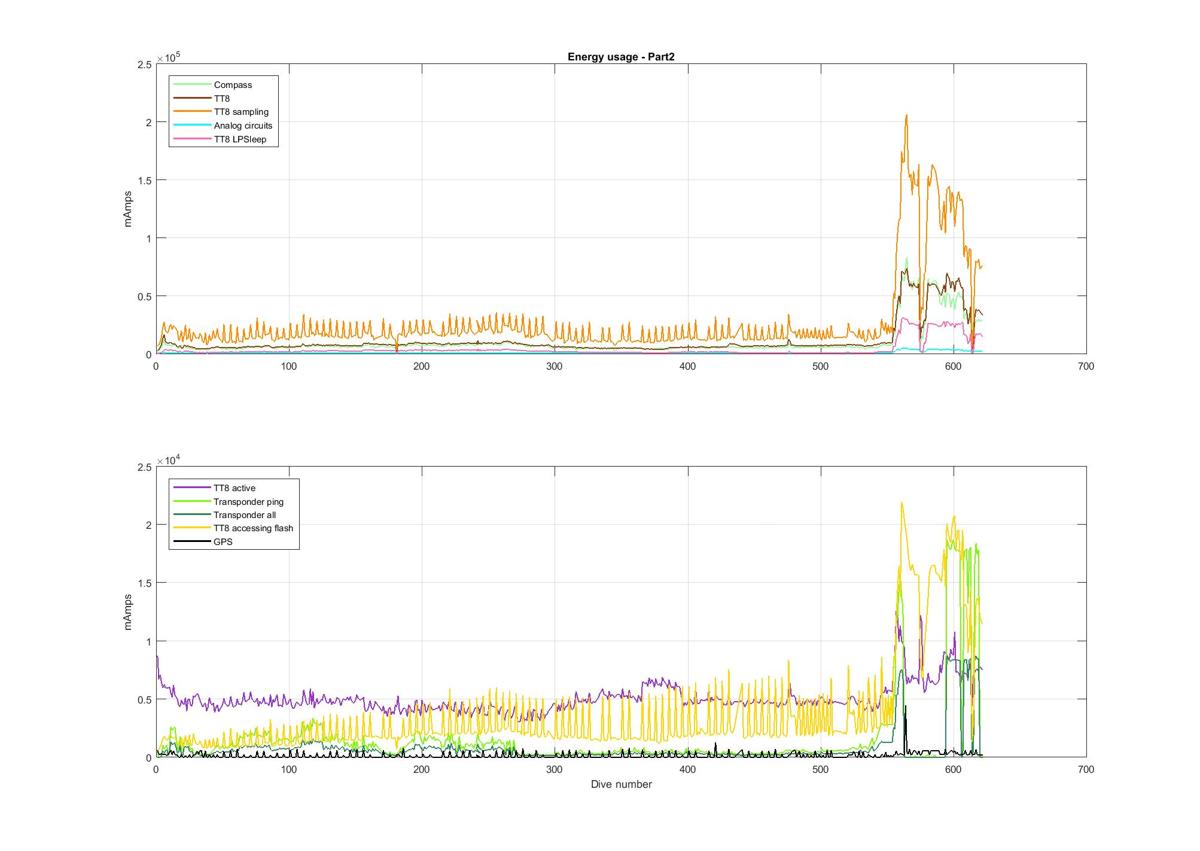The height and width of the screenshot is (851, 1200).
Task: Click the 'Dive number' x-axis label
Action: [x=621, y=784]
